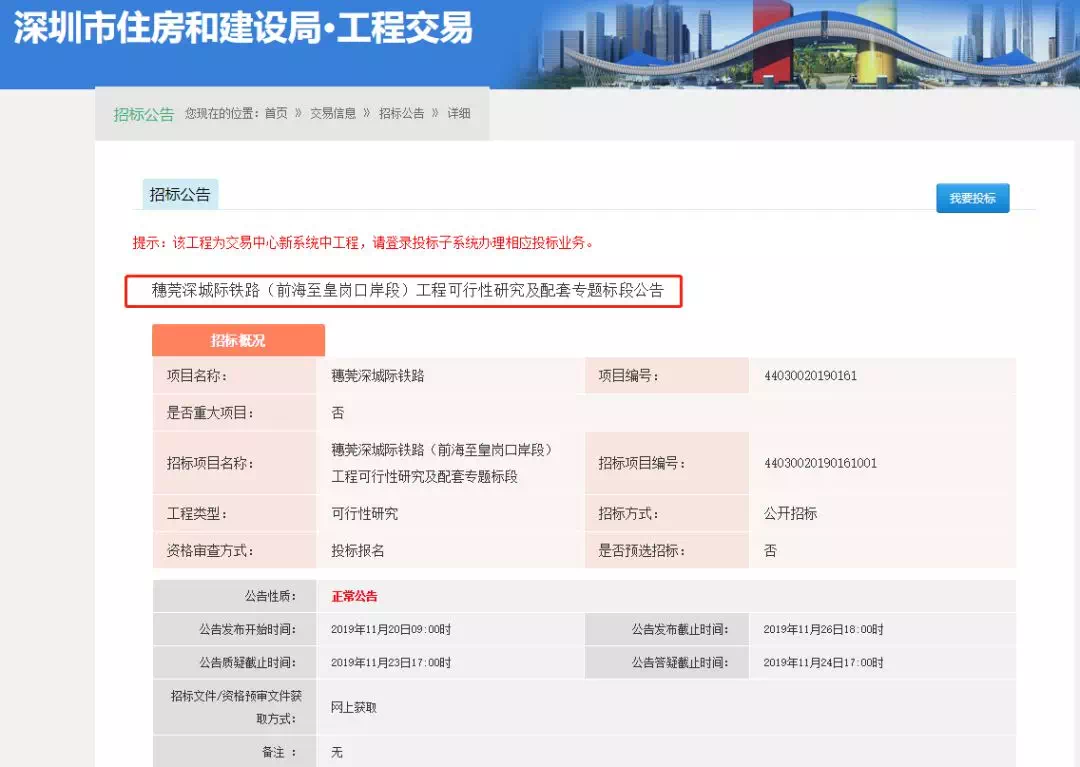Click the red 提示 notice text
Image resolution: width=1080 pixels, height=767 pixels.
point(363,242)
